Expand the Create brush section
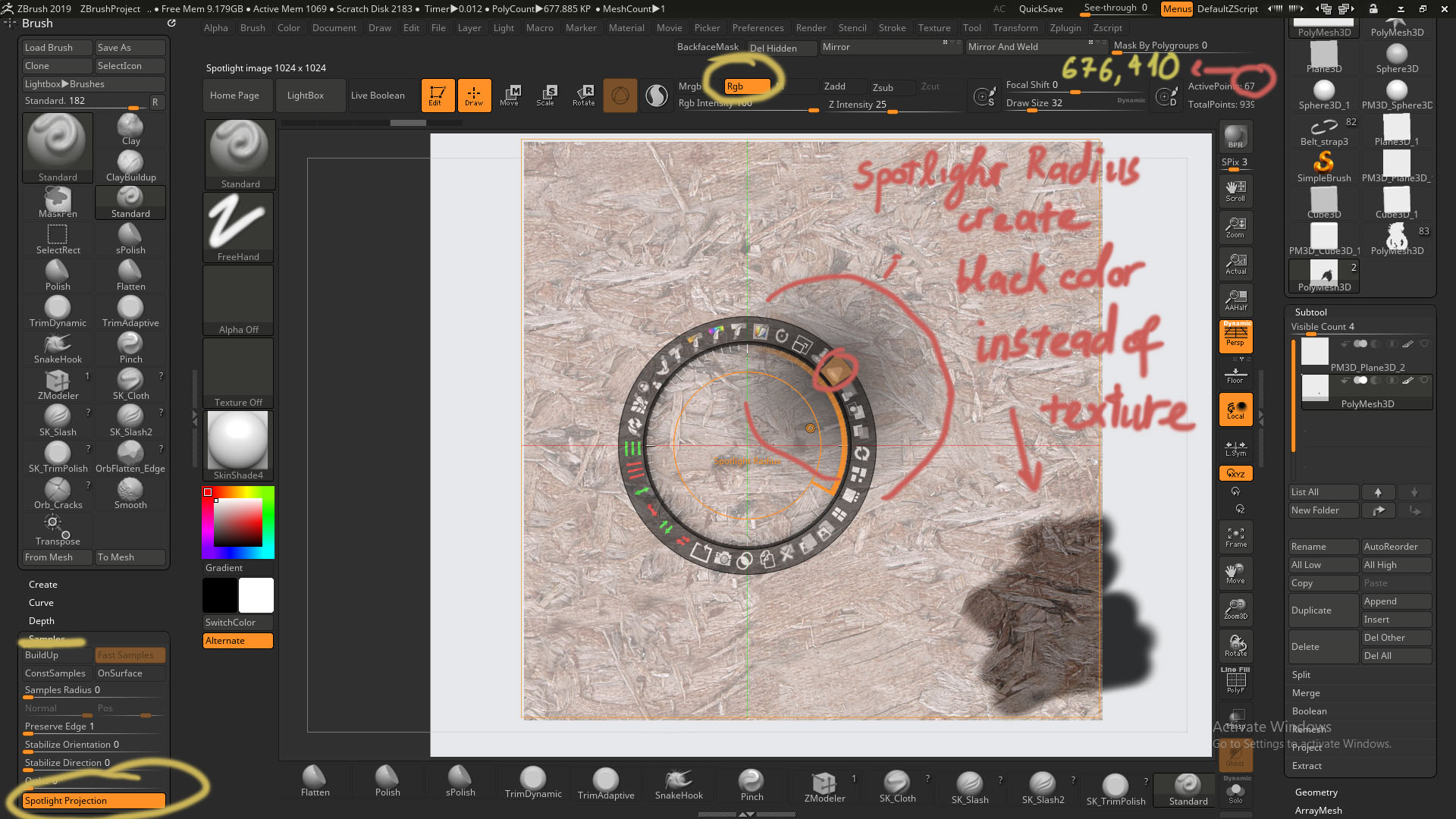Viewport: 1456px width, 819px height. pyautogui.click(x=43, y=585)
